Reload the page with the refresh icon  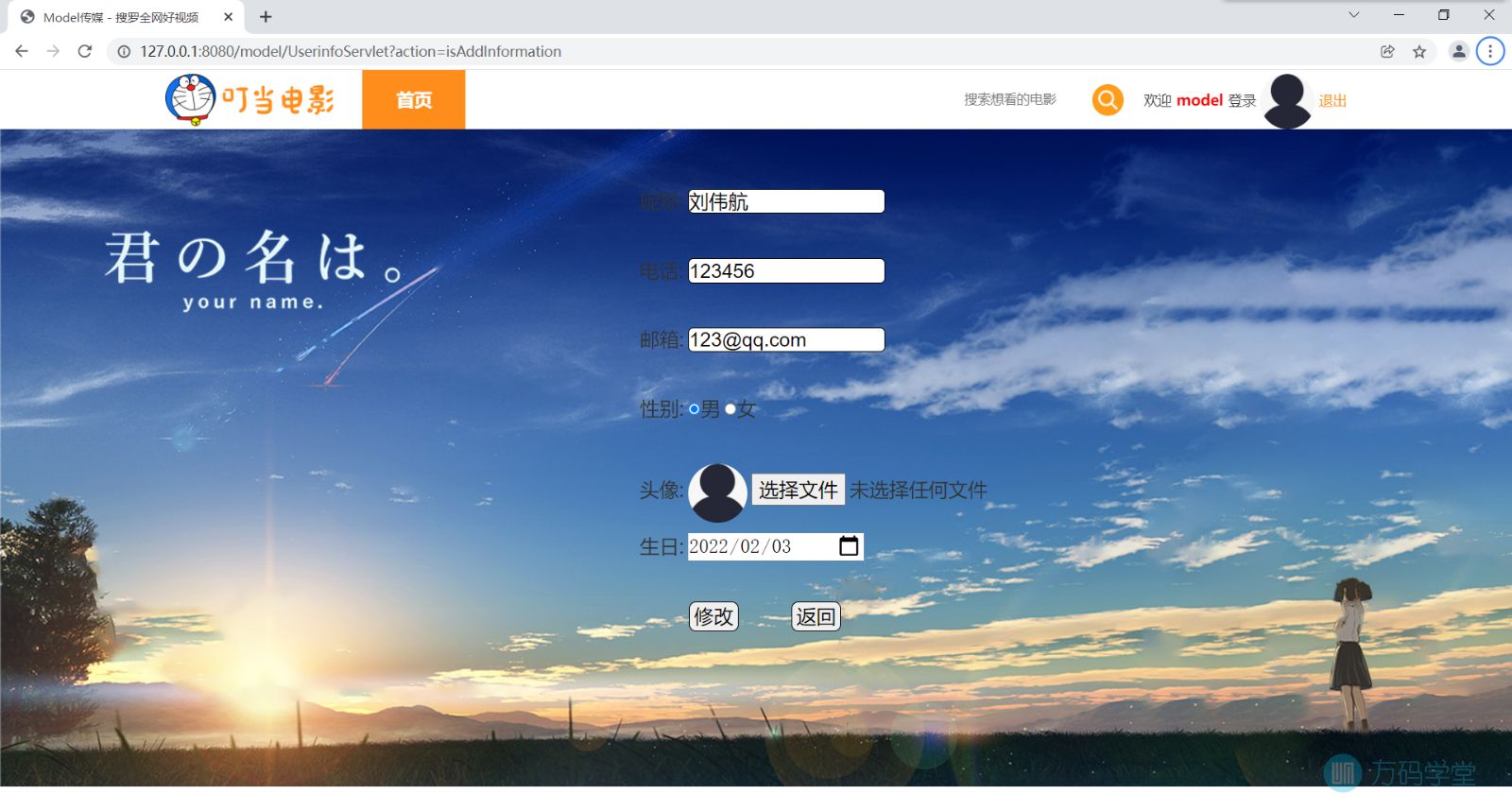[85, 51]
